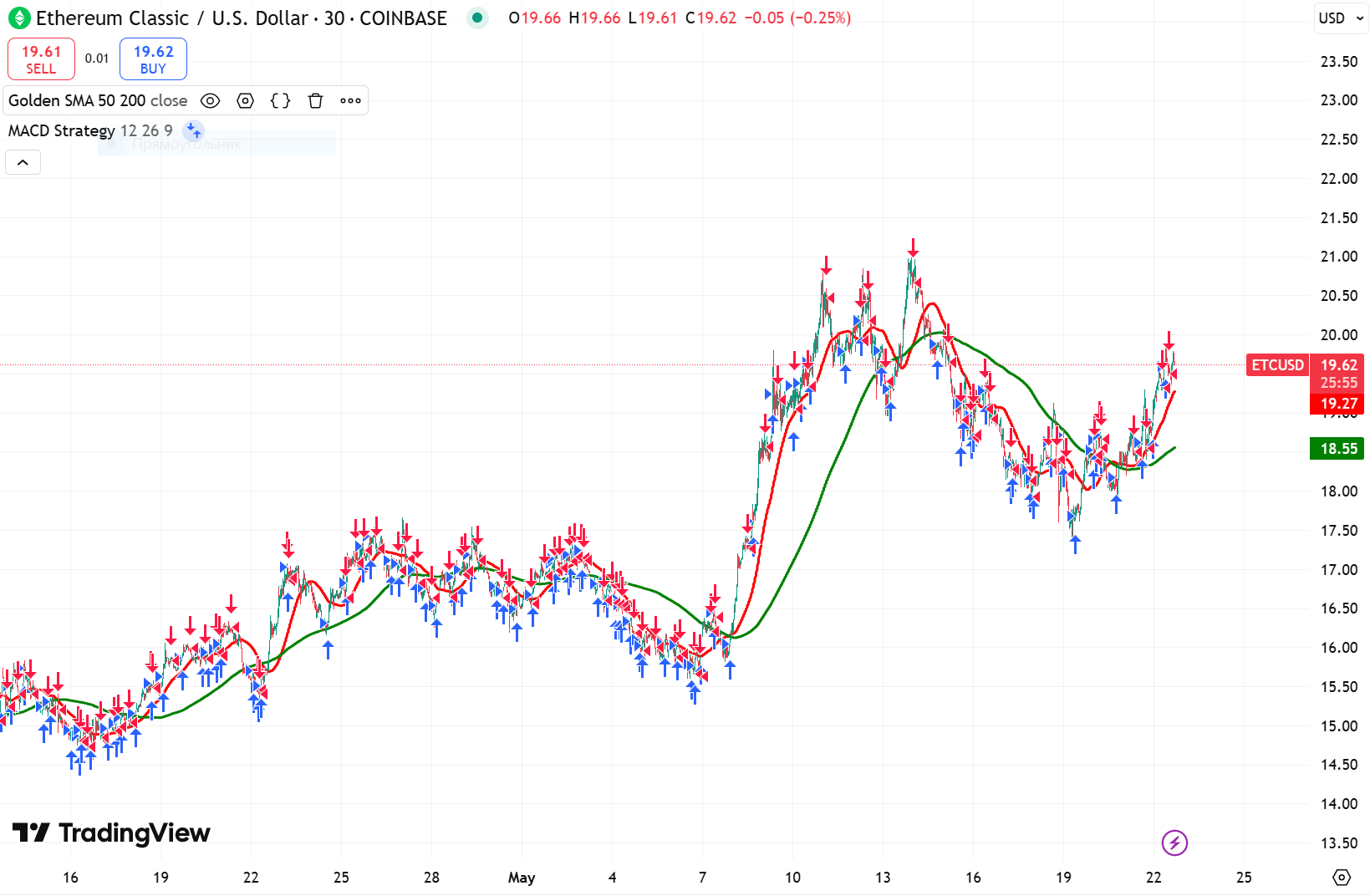The width and height of the screenshot is (1370, 896).
Task: Collapse the indicator legend chevron
Action: [23, 162]
